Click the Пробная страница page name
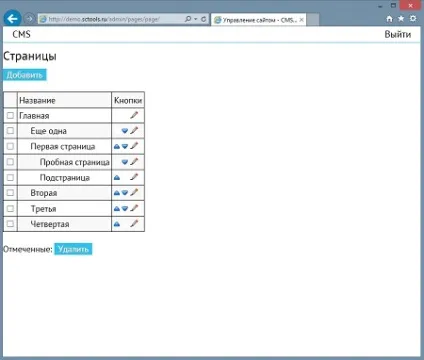The image size is (424, 360). (75, 162)
